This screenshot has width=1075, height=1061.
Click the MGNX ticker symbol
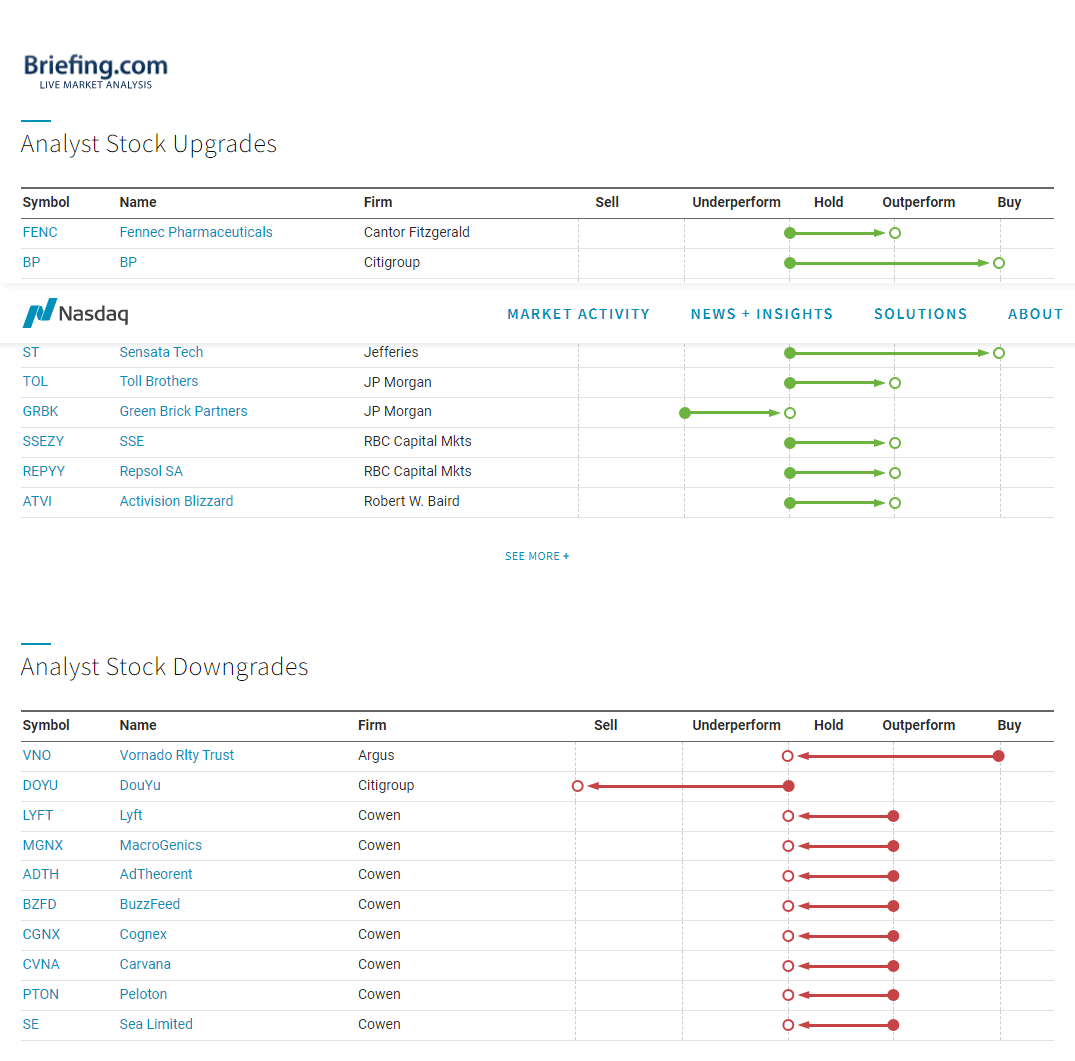point(43,845)
